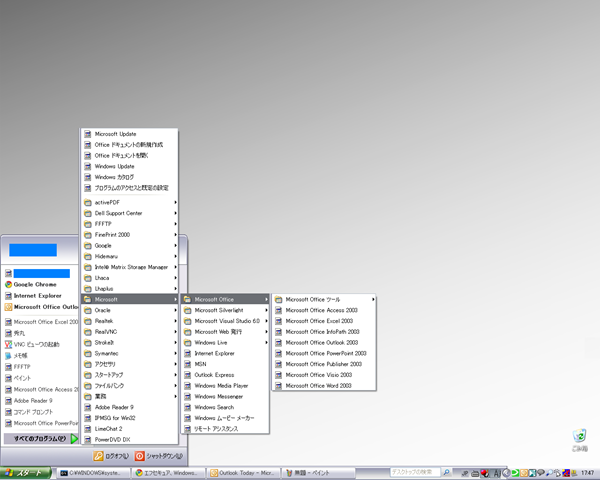The height and width of the screenshot is (480, 600).
Task: Click the FFFTP folder icon
Action: tap(88, 224)
